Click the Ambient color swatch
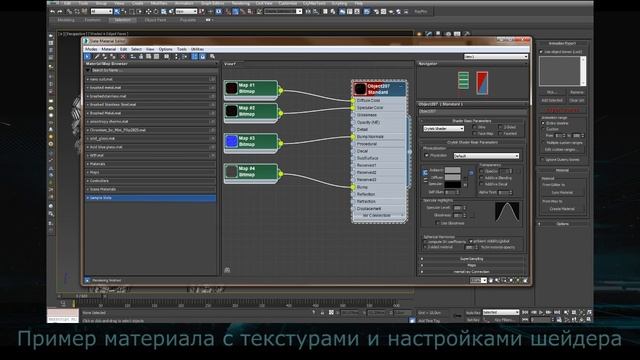This screenshot has width=640, height=360. pos(452,170)
